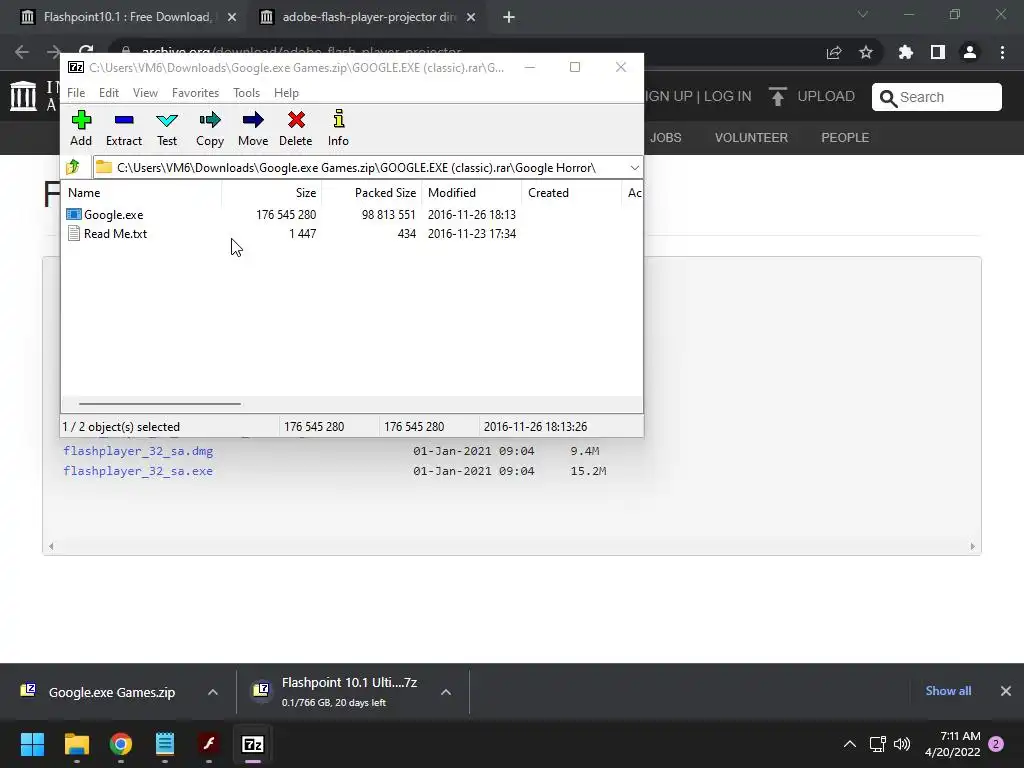Viewport: 1024px width, 768px height.
Task: Open the Notepad taskbar icon
Action: click(x=165, y=744)
